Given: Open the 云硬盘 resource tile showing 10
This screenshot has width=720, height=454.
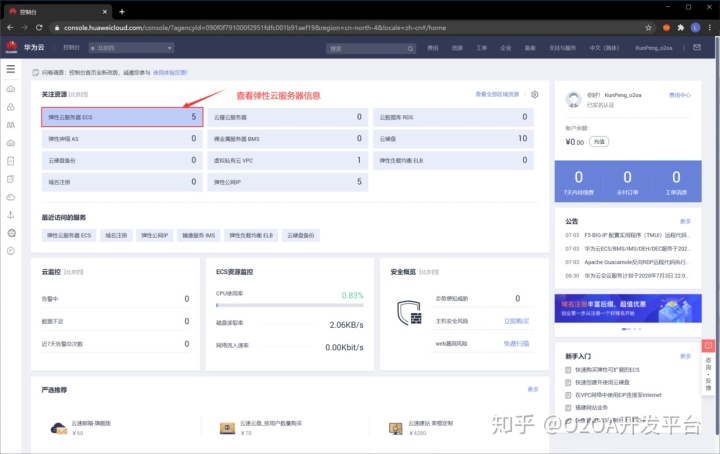Looking at the screenshot, I should pos(453,139).
